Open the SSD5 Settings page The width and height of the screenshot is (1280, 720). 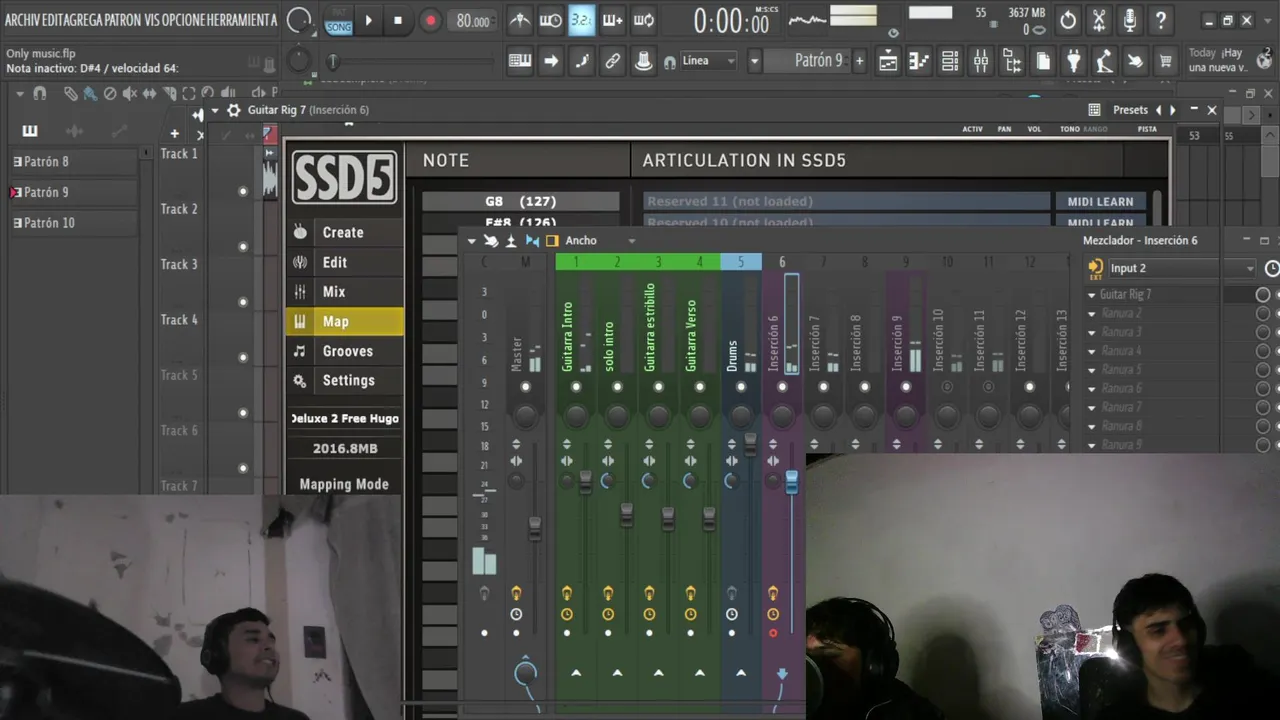click(344, 380)
